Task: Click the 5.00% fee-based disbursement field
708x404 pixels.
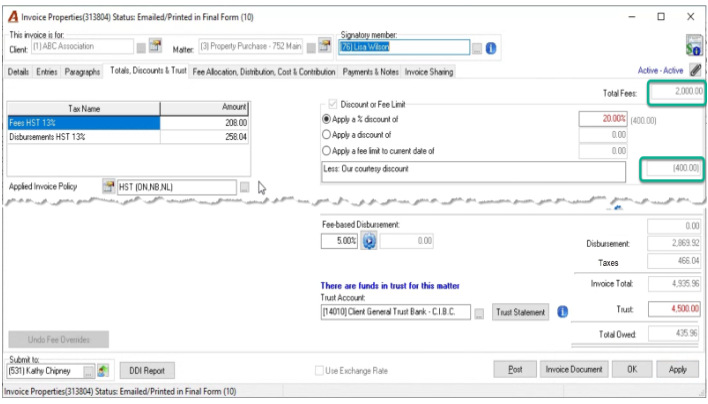Action: 339,241
